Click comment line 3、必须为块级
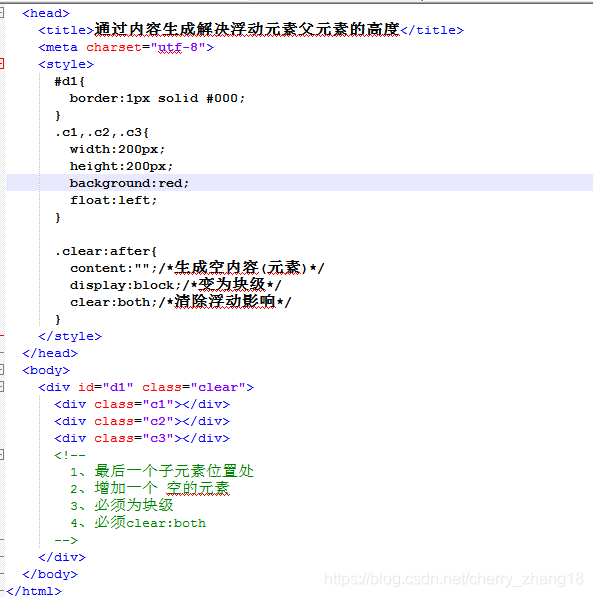This screenshot has width=593, height=597. pos(122,505)
